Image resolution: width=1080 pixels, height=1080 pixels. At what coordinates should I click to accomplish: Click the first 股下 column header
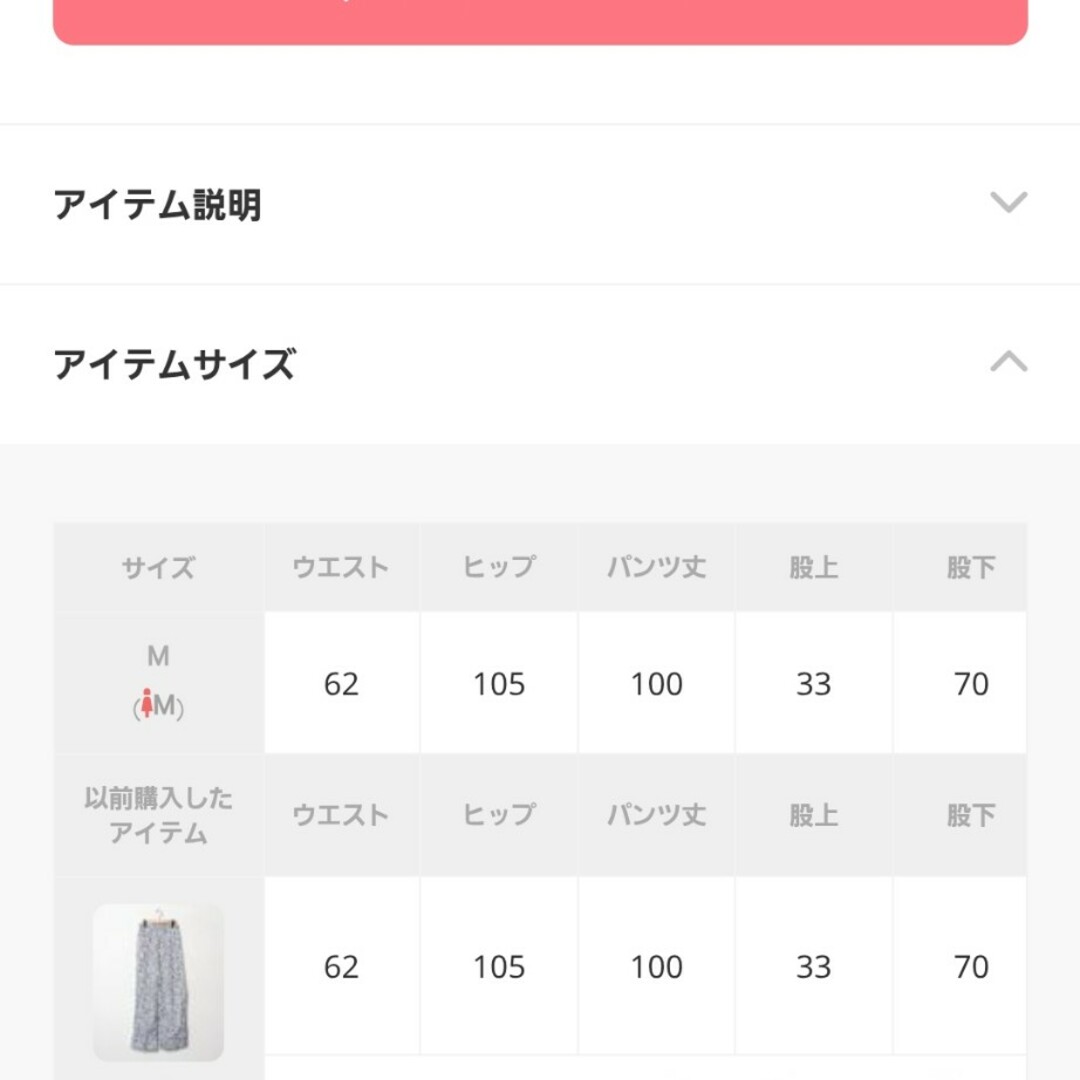coord(971,568)
